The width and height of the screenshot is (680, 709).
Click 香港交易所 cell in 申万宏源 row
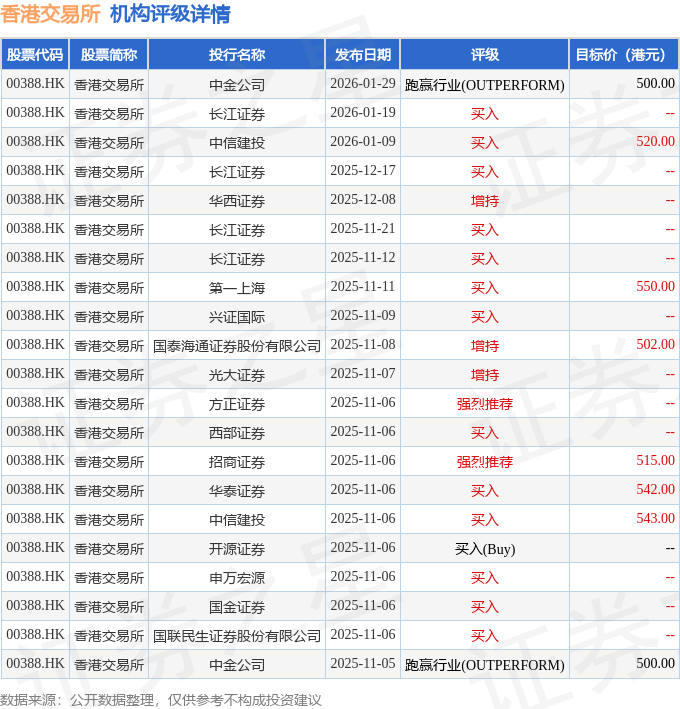click(x=109, y=578)
